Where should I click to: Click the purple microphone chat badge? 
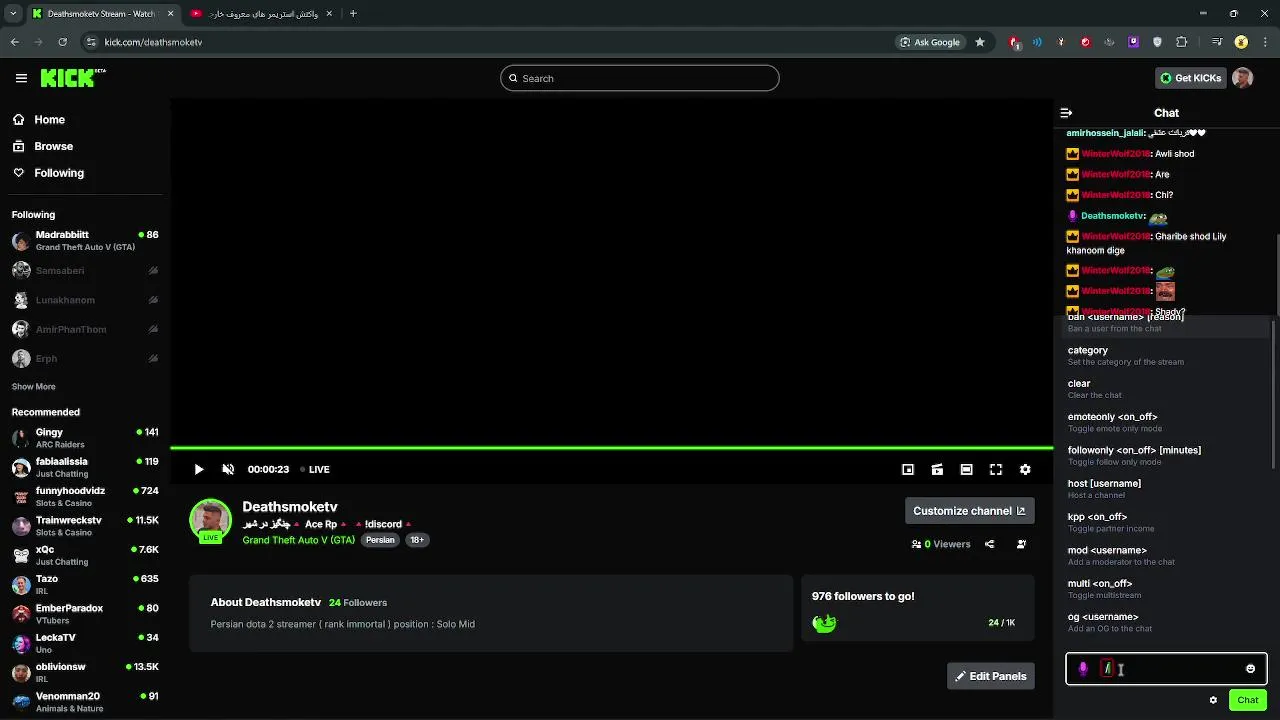click(x=1083, y=669)
